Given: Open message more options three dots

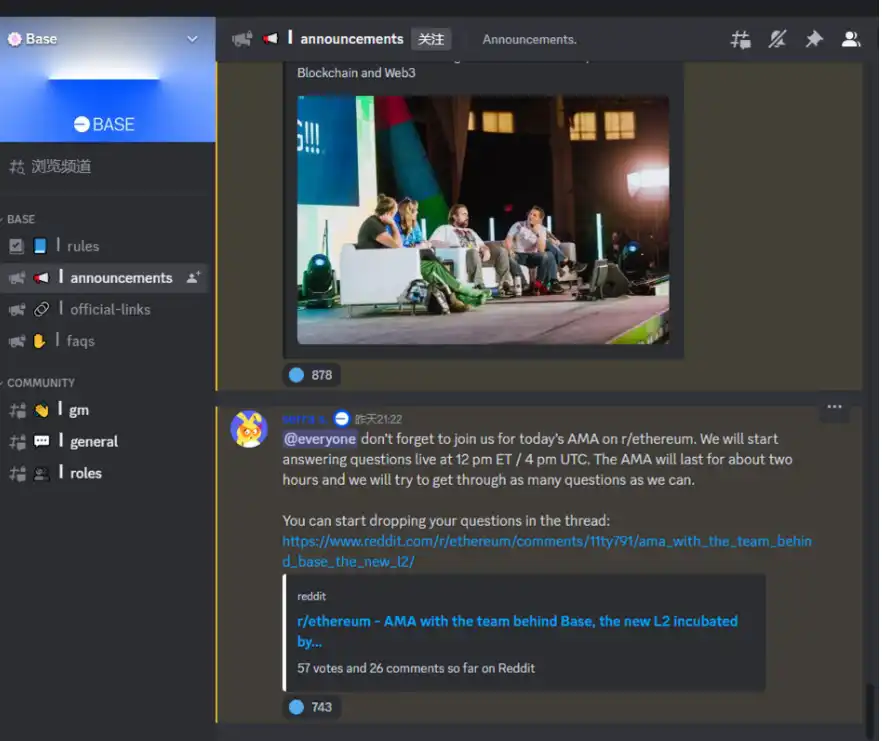Looking at the screenshot, I should [x=834, y=407].
